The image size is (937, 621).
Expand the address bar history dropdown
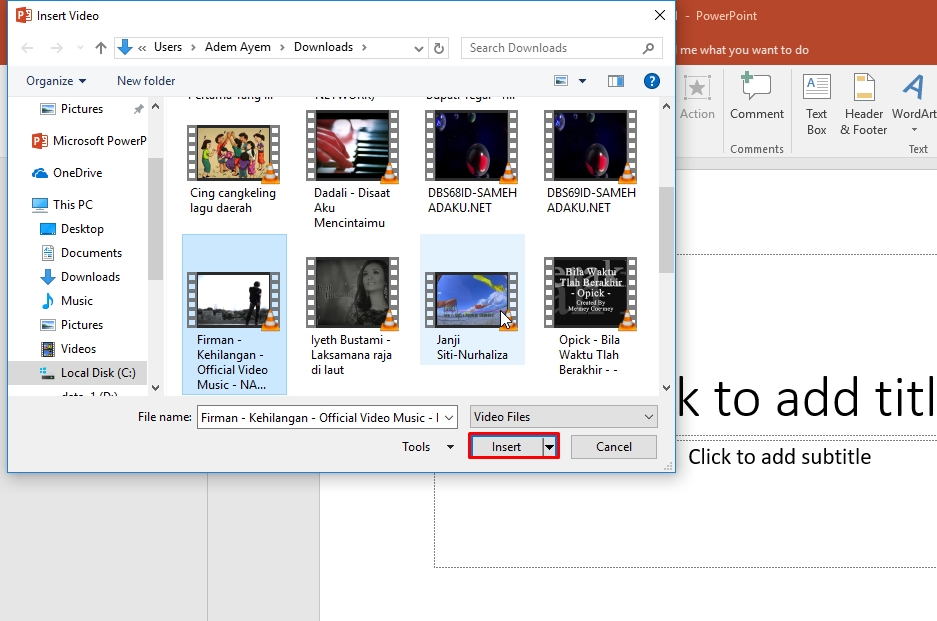tap(419, 48)
